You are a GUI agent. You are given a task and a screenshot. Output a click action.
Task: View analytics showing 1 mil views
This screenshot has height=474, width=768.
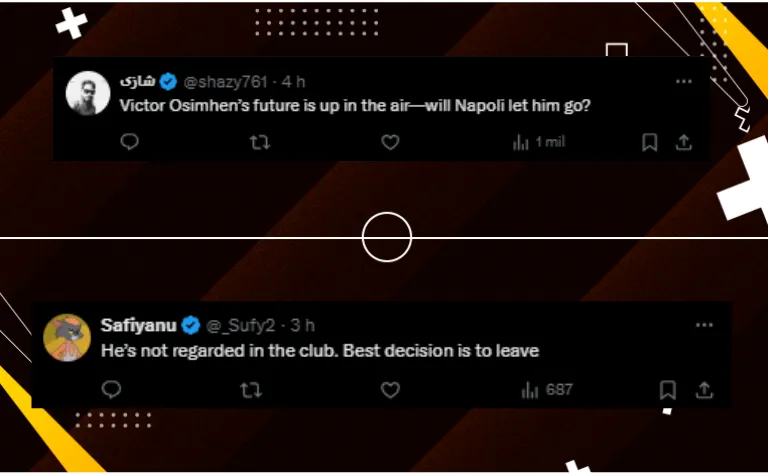(539, 142)
